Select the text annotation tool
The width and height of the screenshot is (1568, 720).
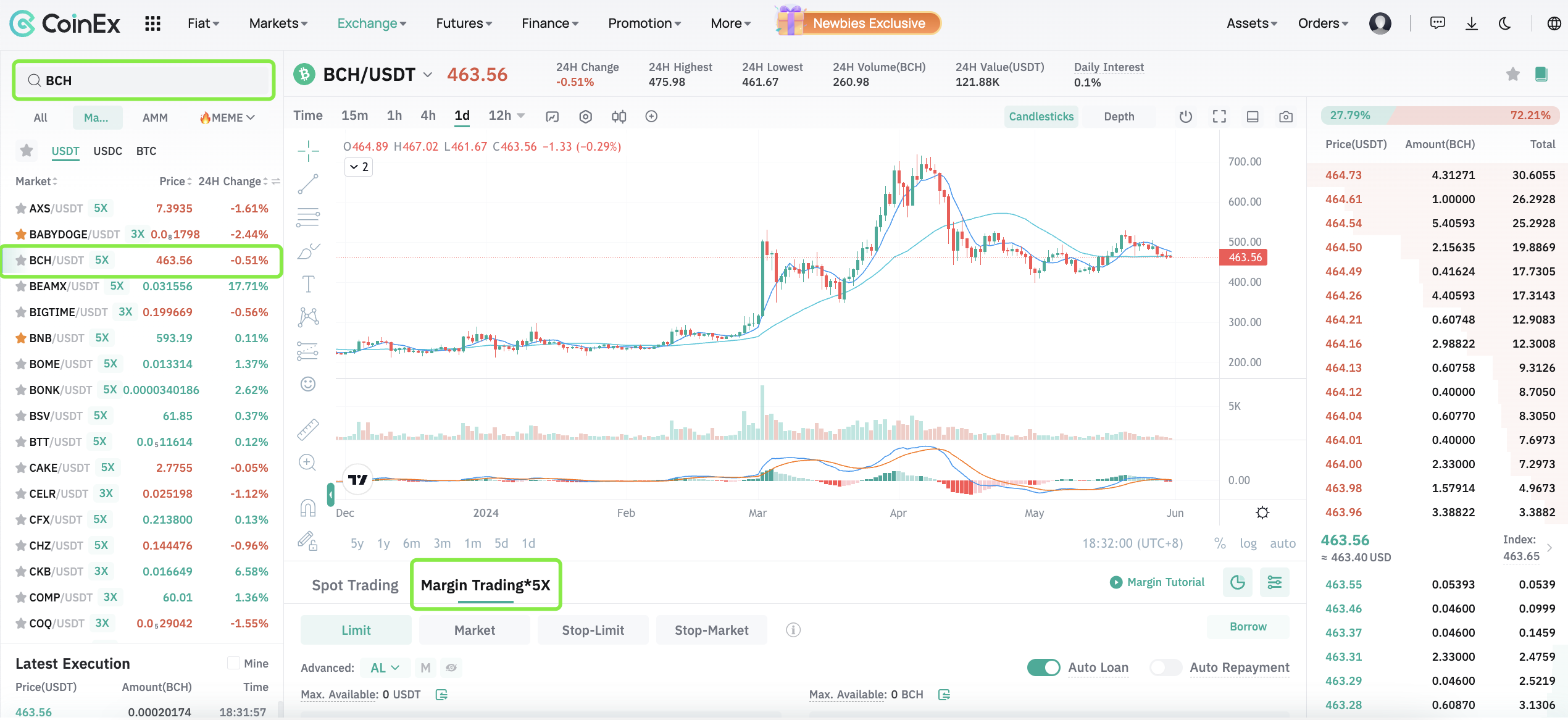tap(308, 284)
